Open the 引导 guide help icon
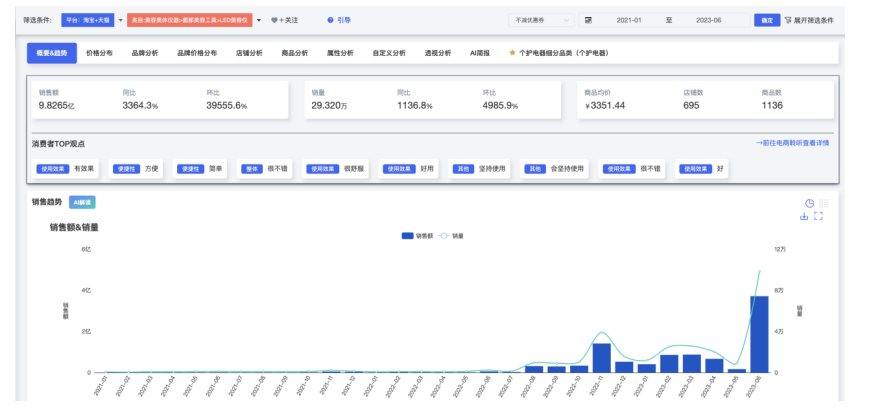The width and height of the screenshot is (872, 418). pyautogui.click(x=330, y=20)
